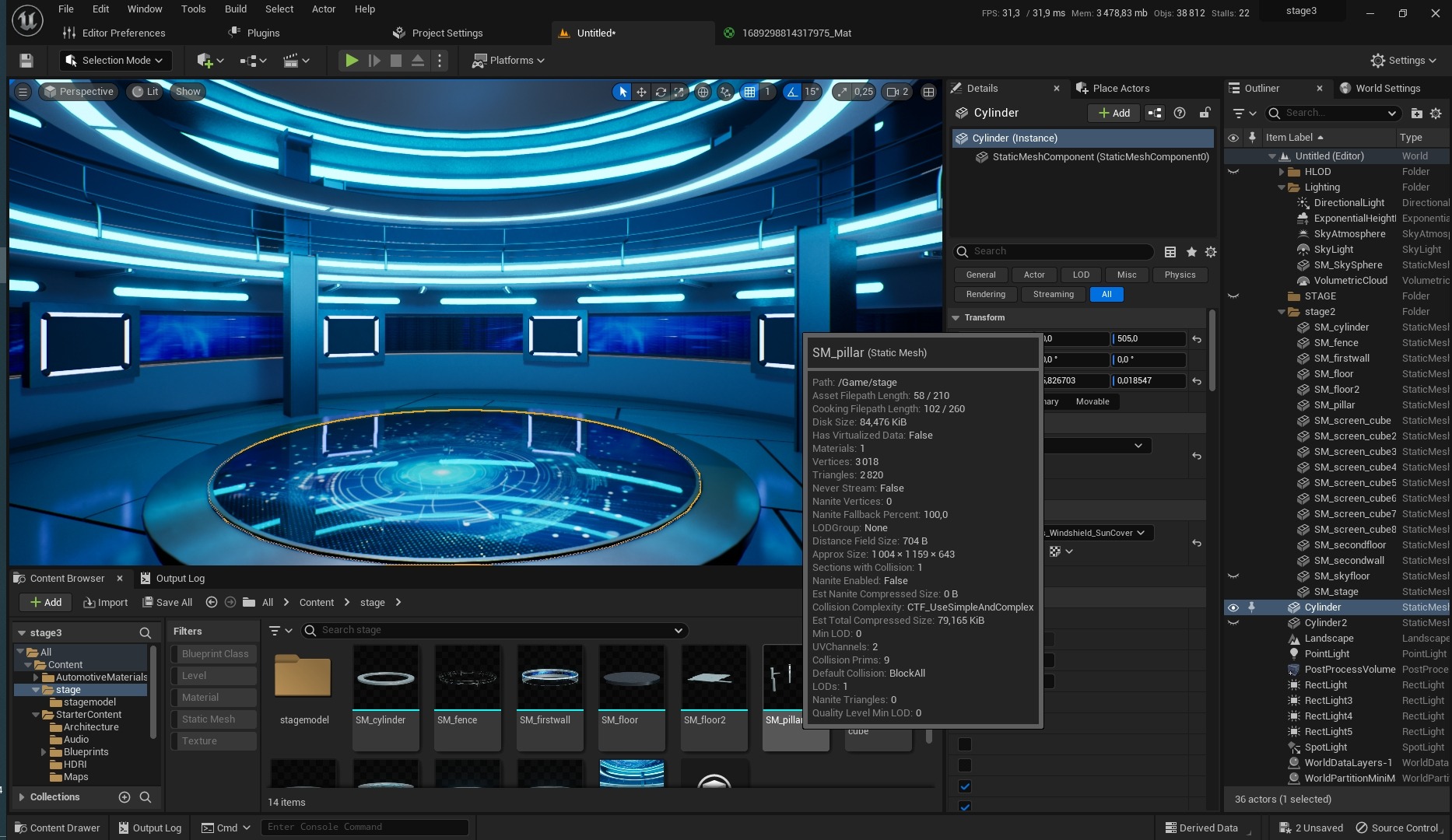Open viewport options hamburger menu
The image size is (1452, 840).
pyautogui.click(x=23, y=92)
